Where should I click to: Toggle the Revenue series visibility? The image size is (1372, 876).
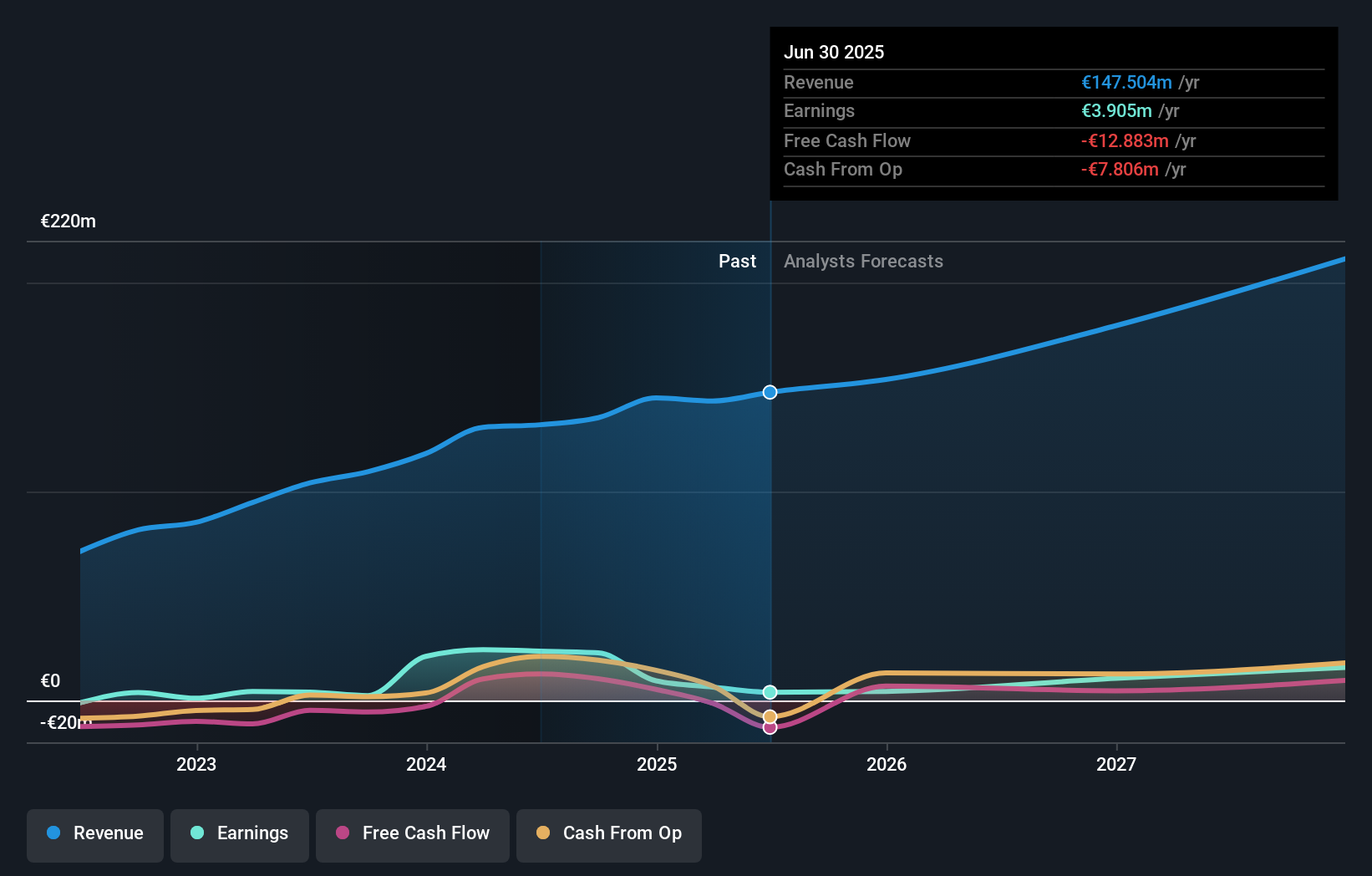pos(94,833)
